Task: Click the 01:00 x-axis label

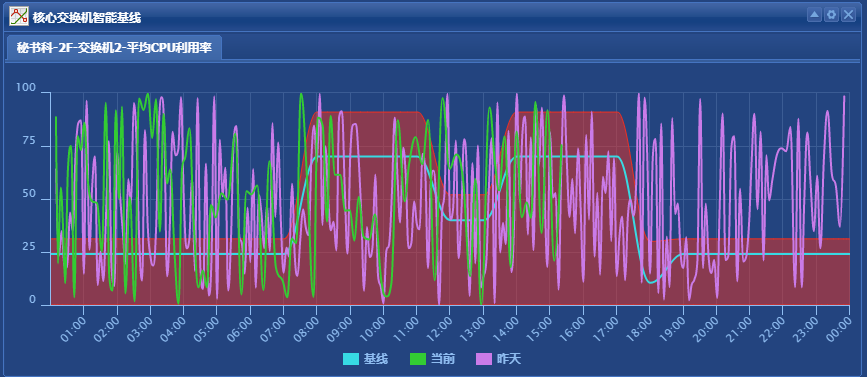Action: pos(72,328)
